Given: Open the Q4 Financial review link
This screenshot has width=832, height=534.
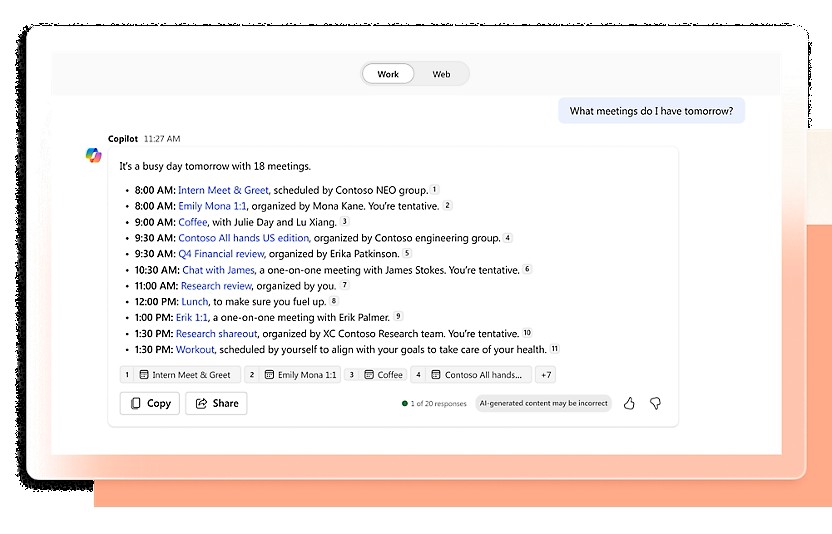Looking at the screenshot, I should tap(221, 254).
